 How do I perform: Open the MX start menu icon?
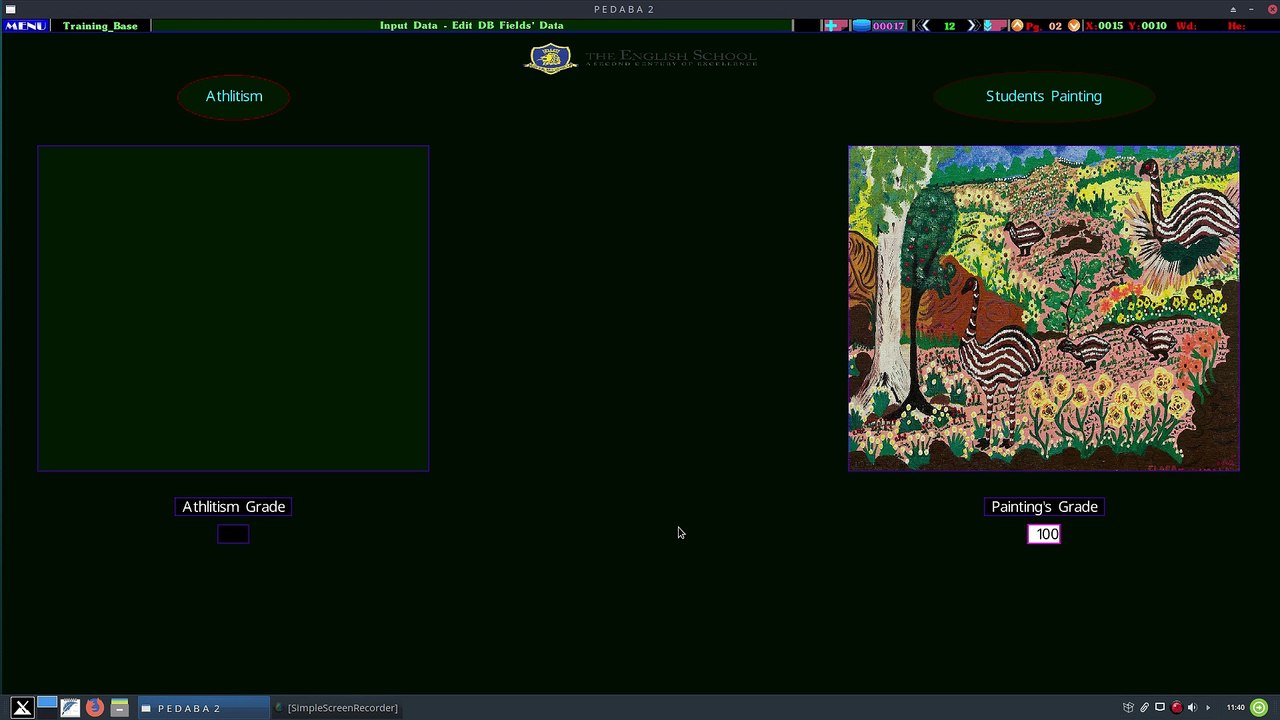coord(22,708)
